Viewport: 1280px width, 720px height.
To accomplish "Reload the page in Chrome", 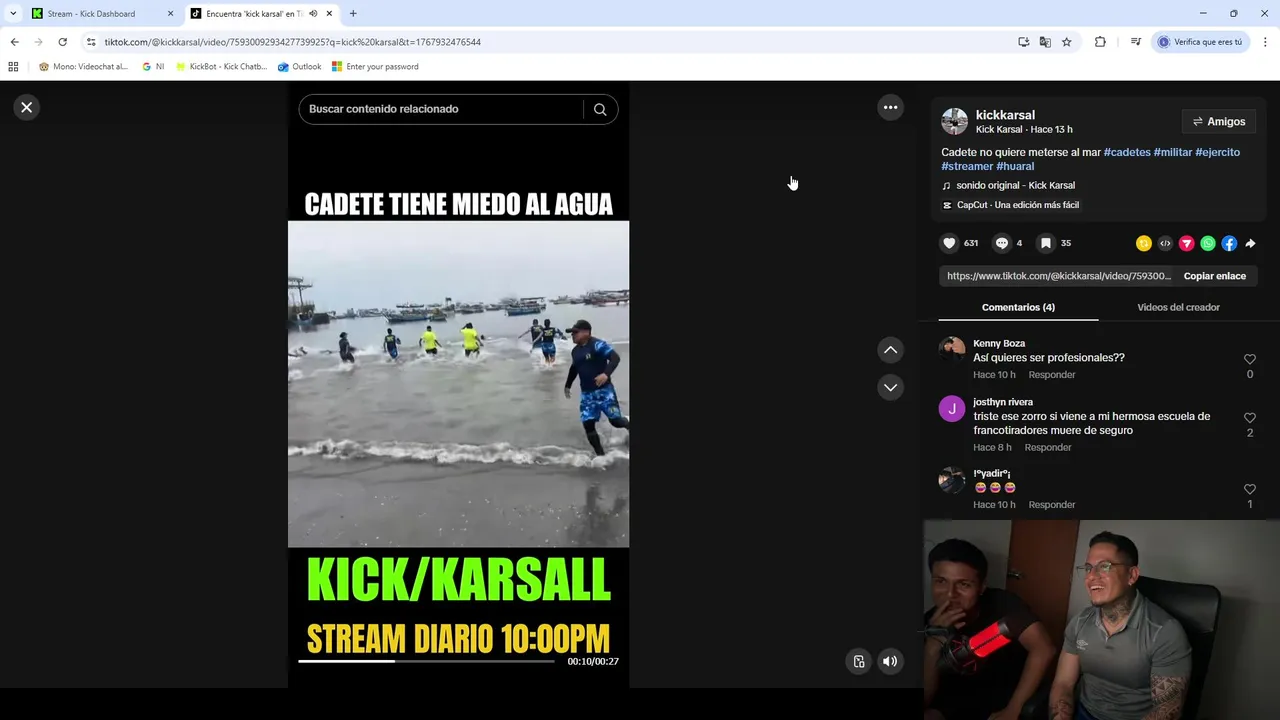I will 62,42.
